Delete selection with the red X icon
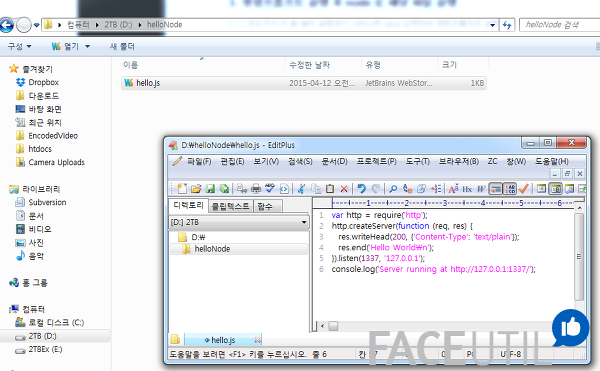The width and height of the screenshot is (600, 371). [344, 189]
